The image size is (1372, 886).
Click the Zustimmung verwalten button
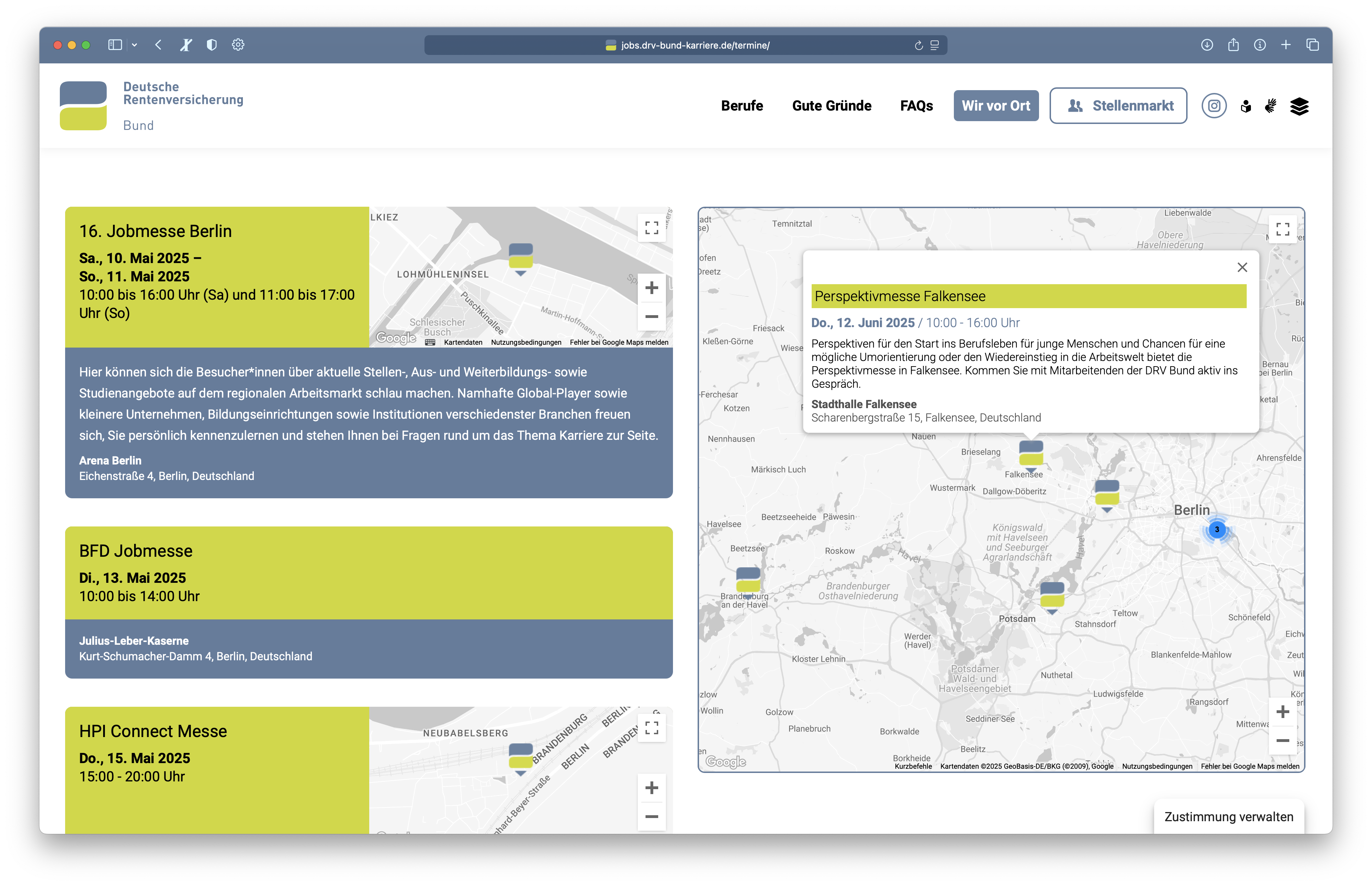click(x=1228, y=817)
